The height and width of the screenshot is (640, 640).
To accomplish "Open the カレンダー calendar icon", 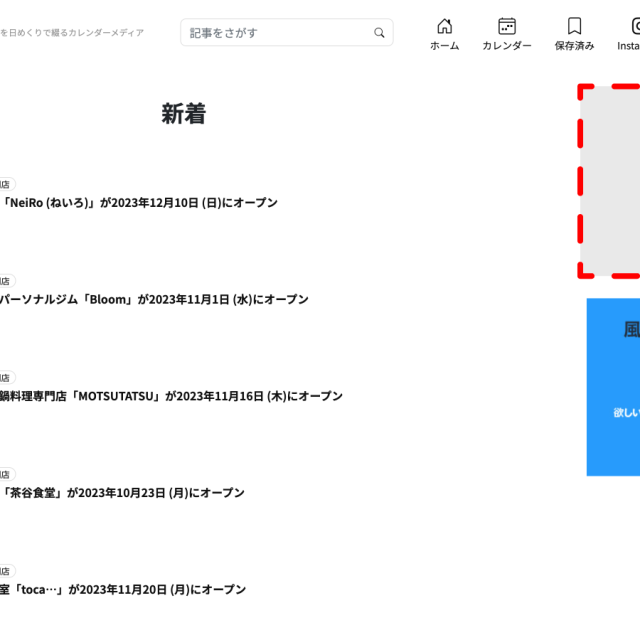I will click(507, 33).
